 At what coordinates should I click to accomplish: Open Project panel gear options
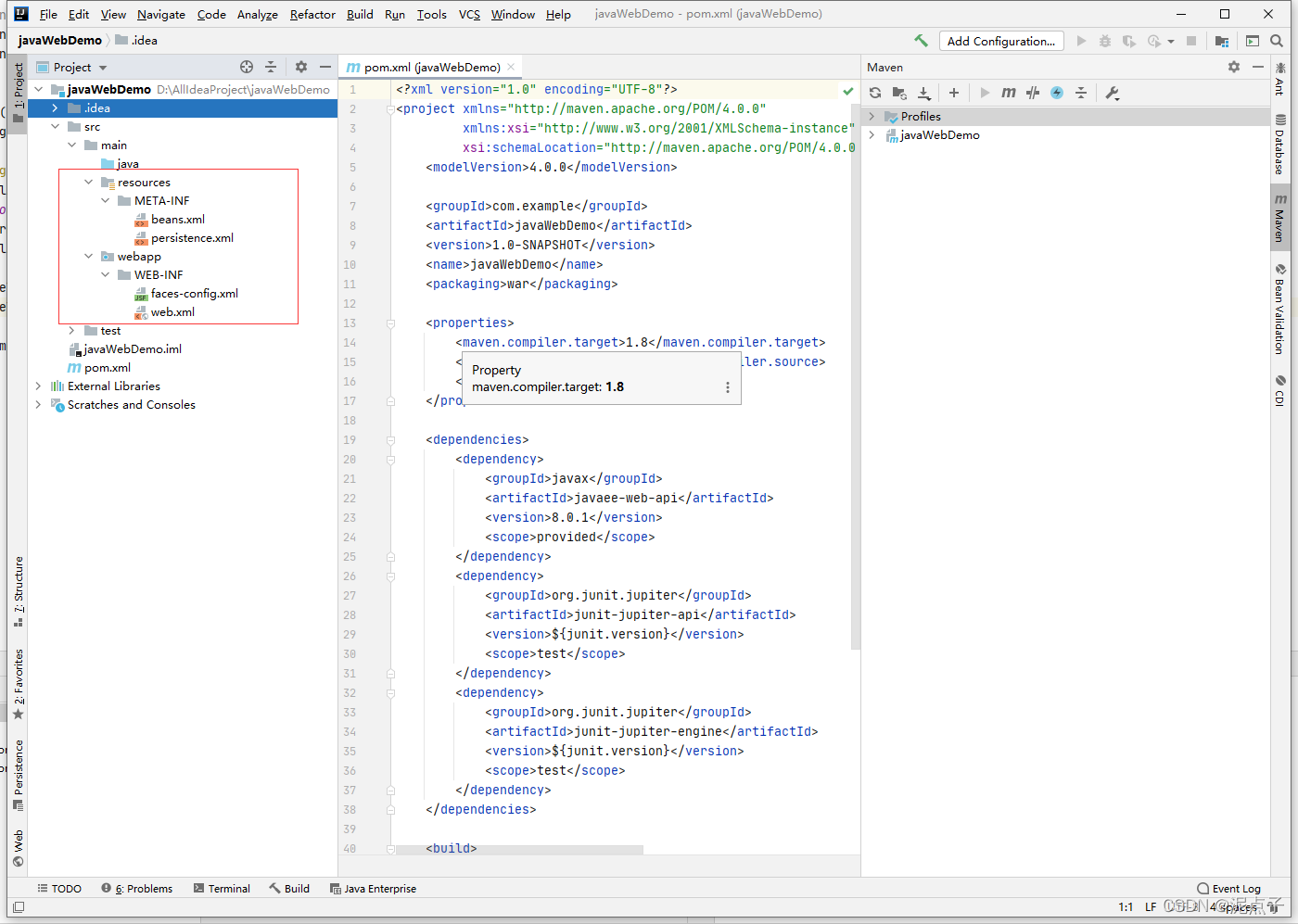(x=301, y=67)
